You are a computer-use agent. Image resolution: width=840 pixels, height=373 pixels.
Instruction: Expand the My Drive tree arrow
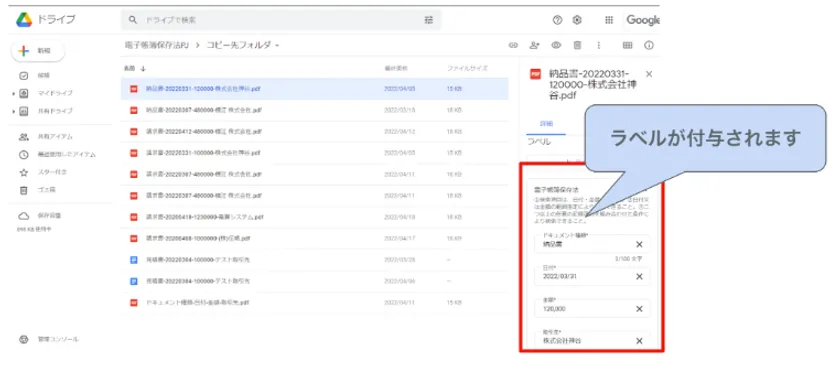[13, 93]
